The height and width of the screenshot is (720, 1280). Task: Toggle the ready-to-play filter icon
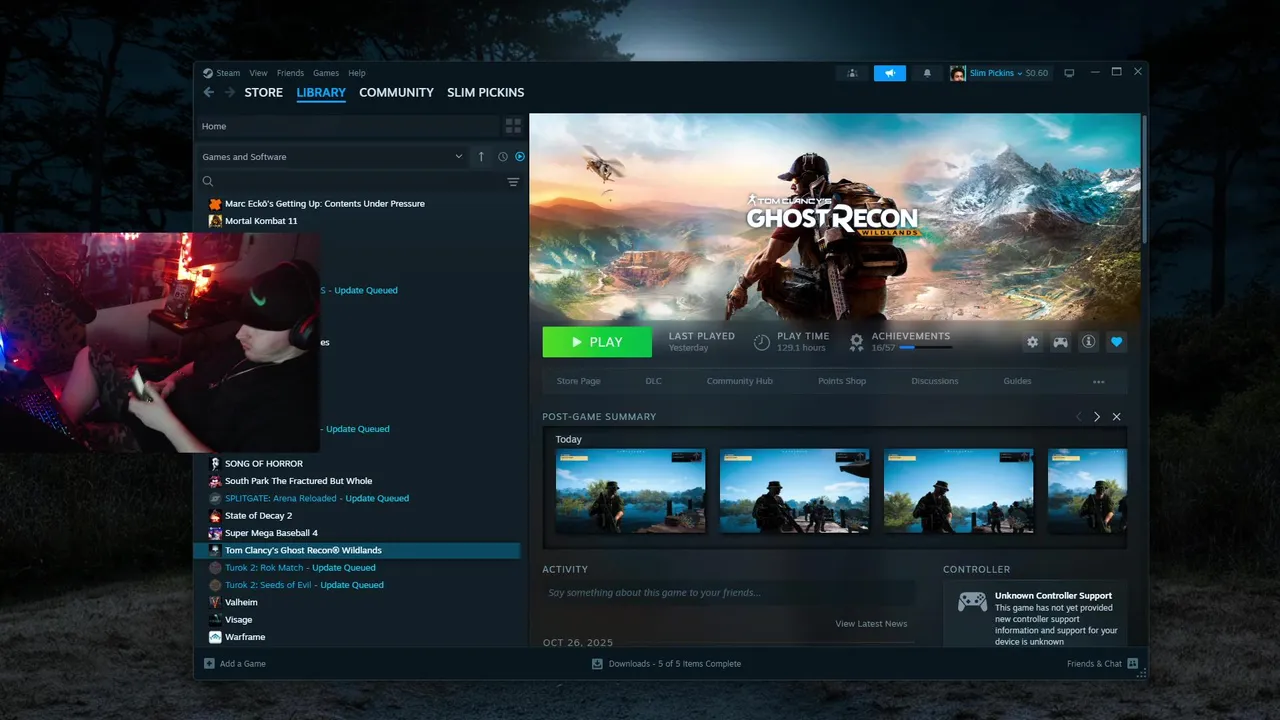click(x=519, y=156)
